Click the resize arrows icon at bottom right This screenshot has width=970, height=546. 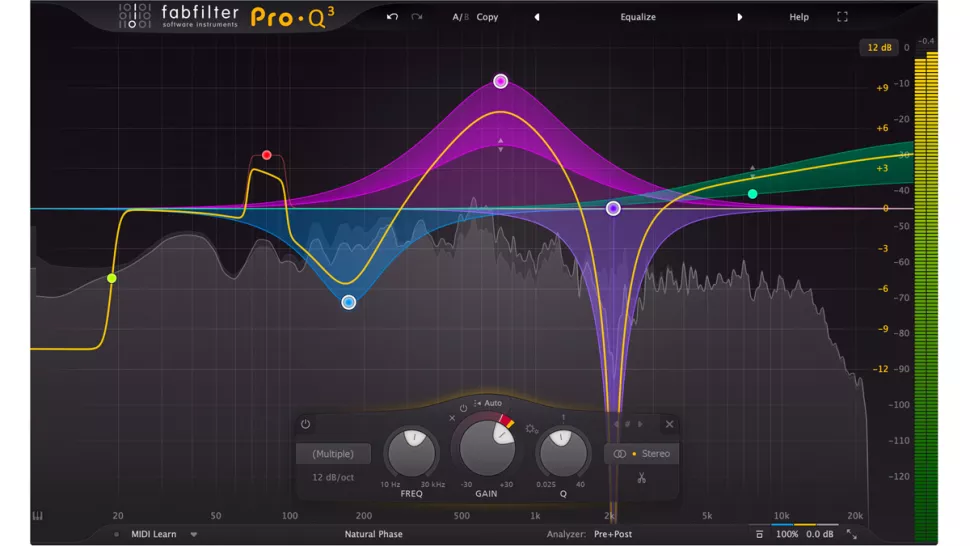(x=852, y=535)
